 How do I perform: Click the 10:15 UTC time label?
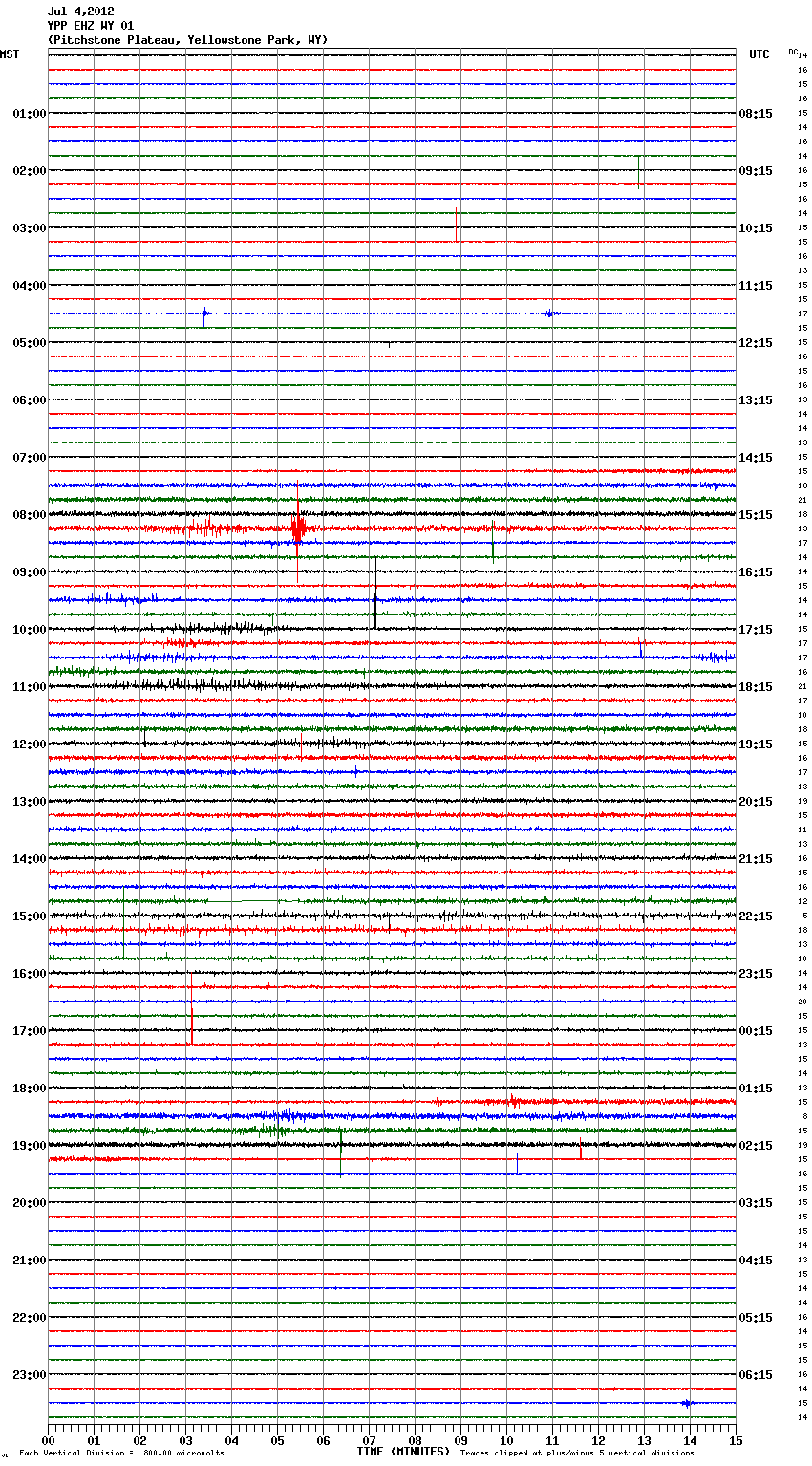tap(756, 228)
